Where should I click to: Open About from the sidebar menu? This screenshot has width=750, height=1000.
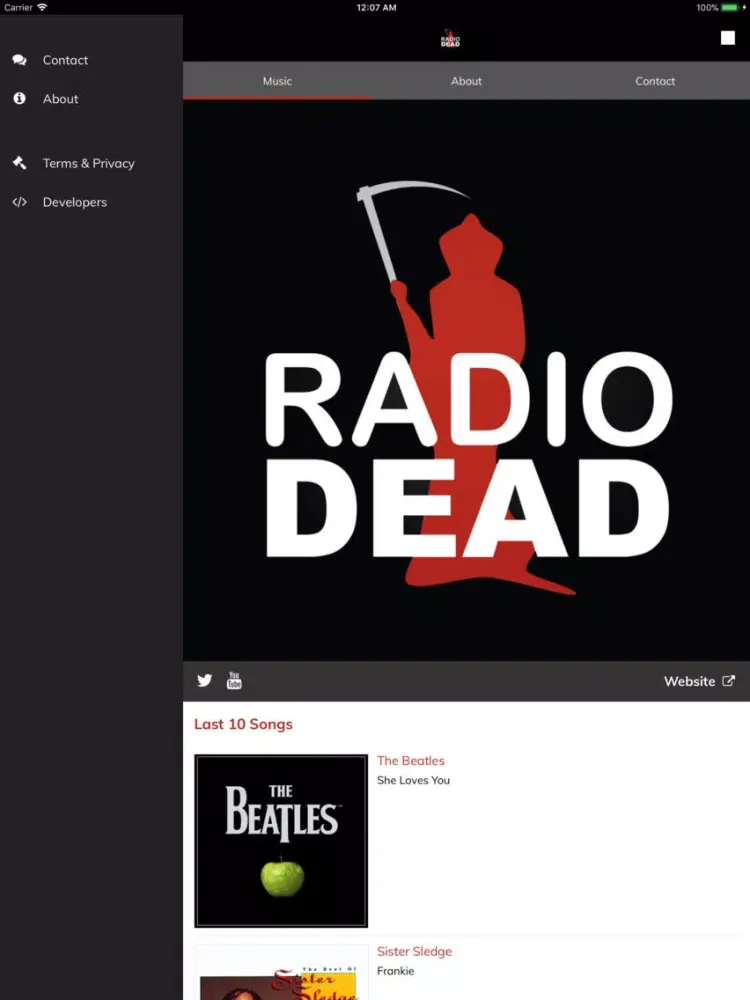click(x=61, y=99)
